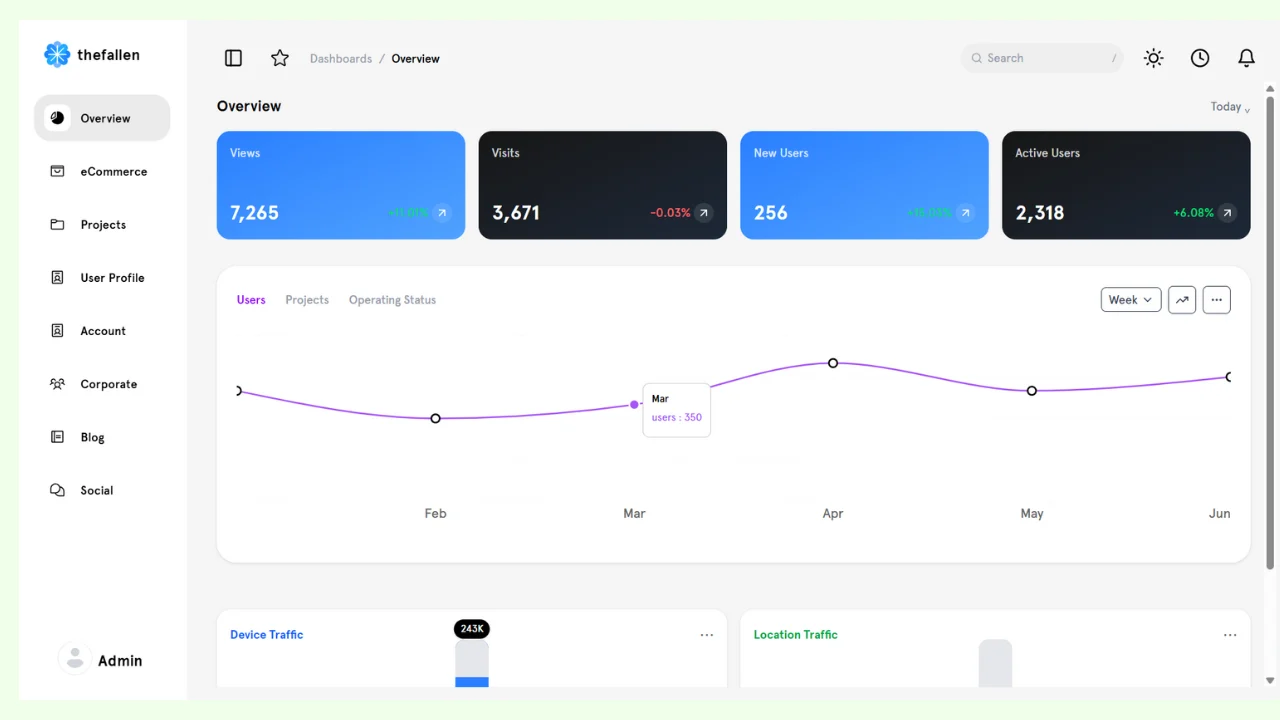This screenshot has width=1280, height=720.
Task: Toggle the sidebar panel icon
Action: (x=233, y=58)
